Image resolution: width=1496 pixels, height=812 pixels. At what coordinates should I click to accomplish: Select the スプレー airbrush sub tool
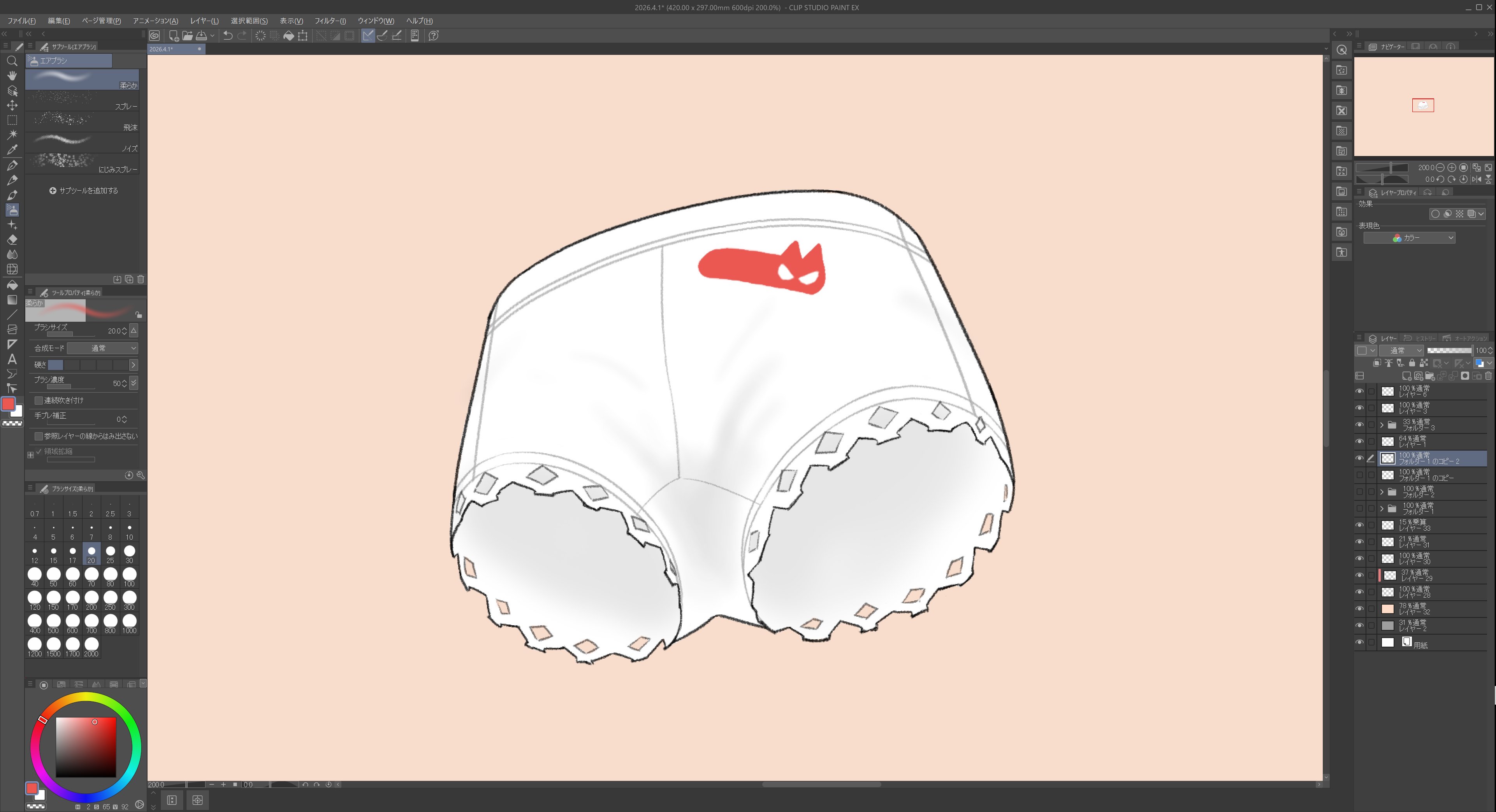82,101
